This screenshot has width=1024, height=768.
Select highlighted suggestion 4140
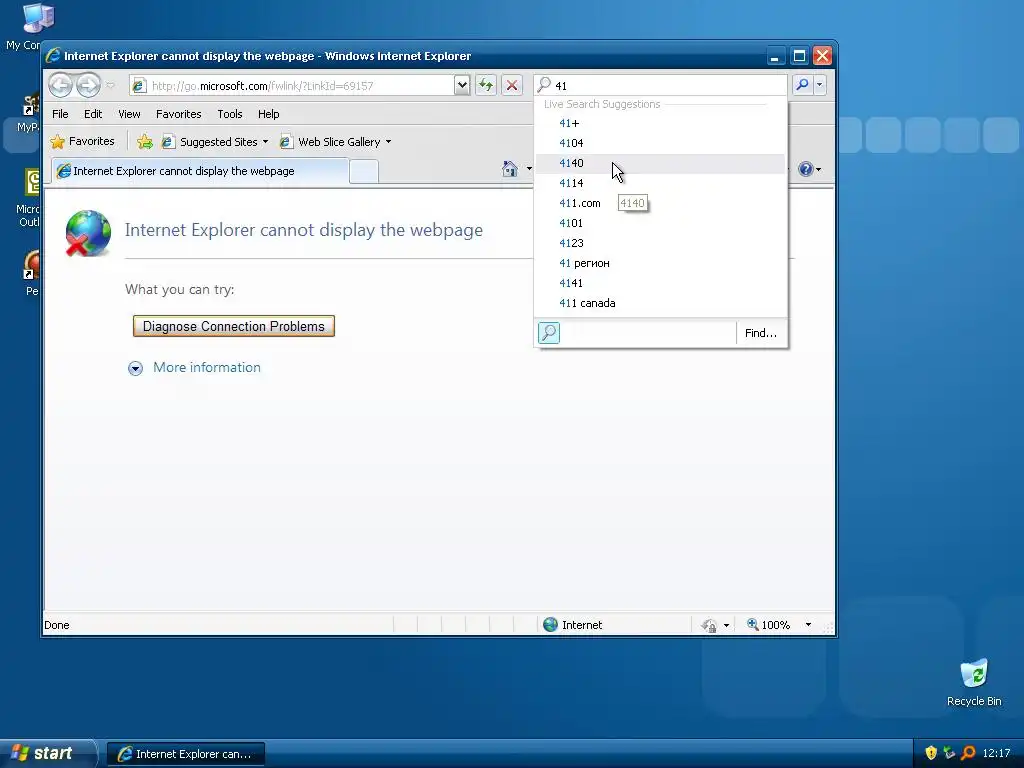coord(660,163)
